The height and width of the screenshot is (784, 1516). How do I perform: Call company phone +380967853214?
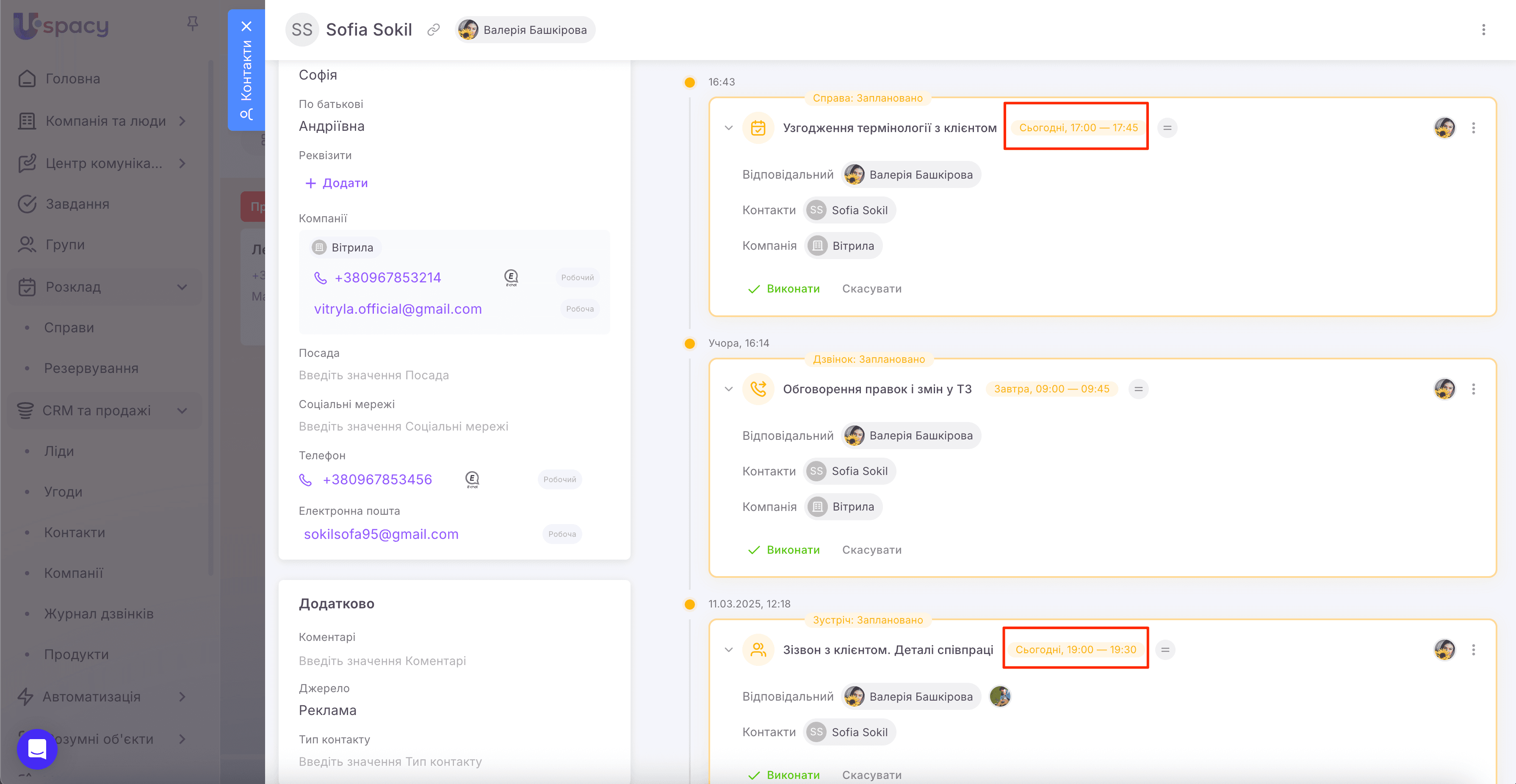[388, 278]
